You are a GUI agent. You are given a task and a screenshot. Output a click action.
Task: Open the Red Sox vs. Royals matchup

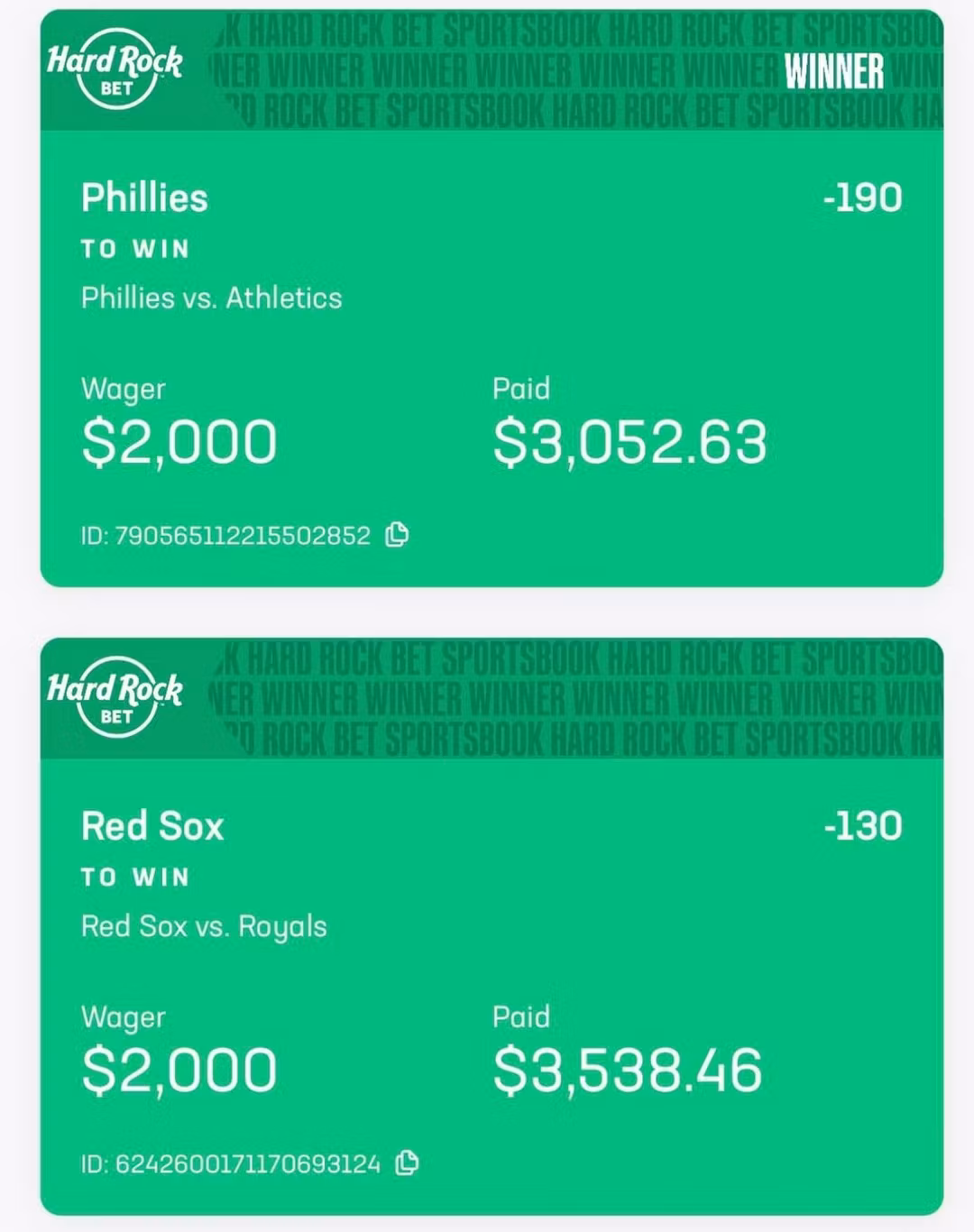click(204, 926)
